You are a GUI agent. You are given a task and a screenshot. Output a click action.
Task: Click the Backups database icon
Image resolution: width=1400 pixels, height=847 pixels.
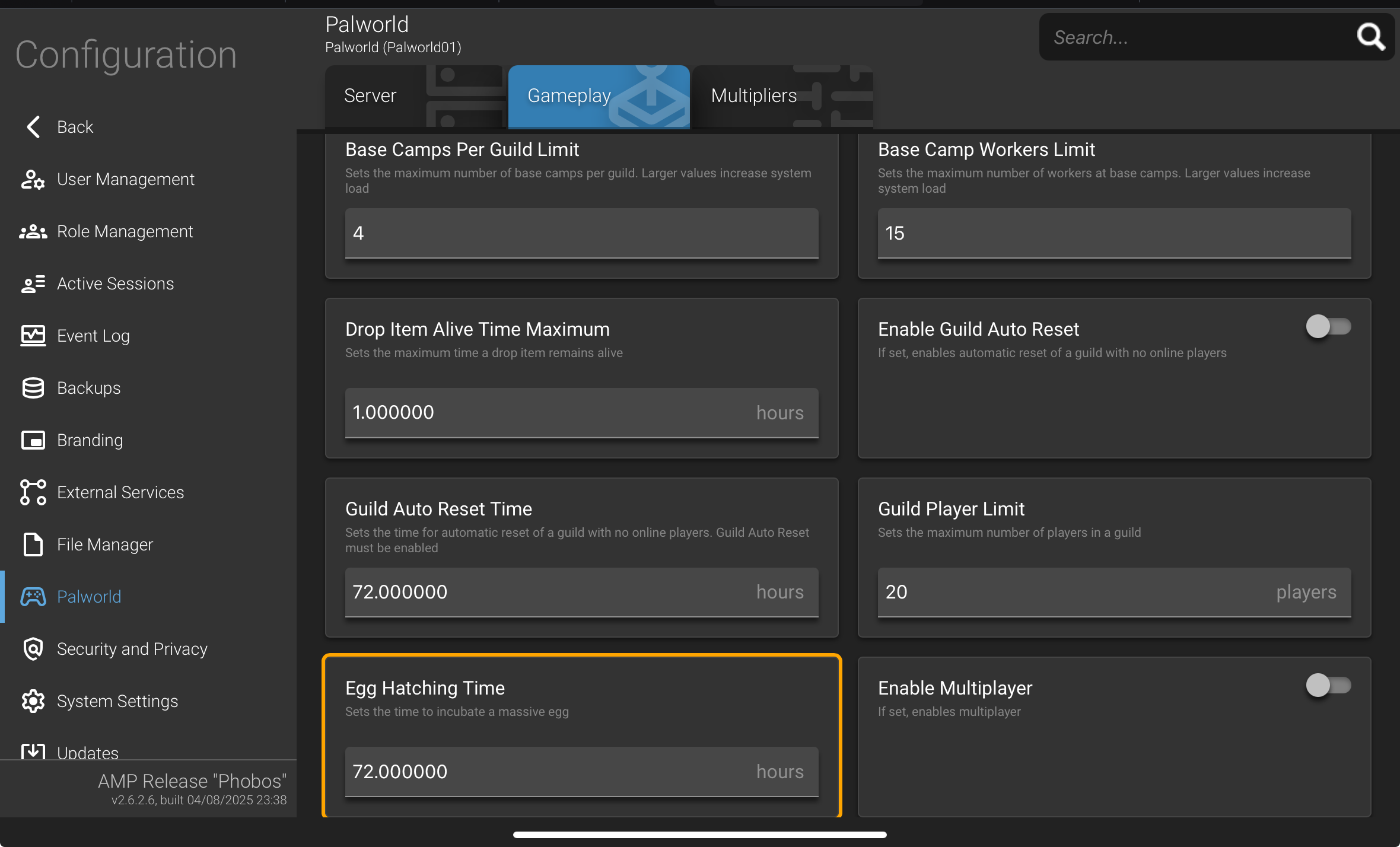click(x=33, y=388)
